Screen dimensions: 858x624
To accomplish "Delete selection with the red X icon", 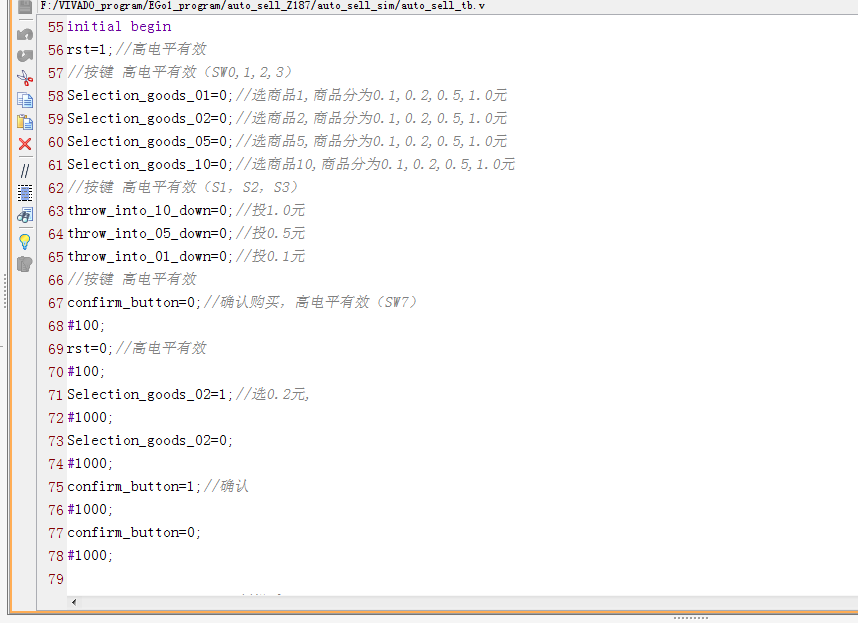I will pos(24,145).
